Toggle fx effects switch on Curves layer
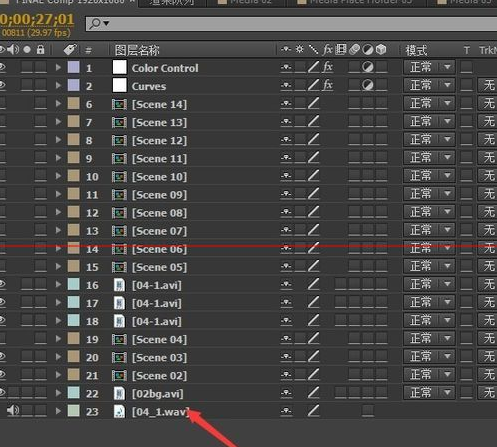497x447 pixels. tap(328, 85)
